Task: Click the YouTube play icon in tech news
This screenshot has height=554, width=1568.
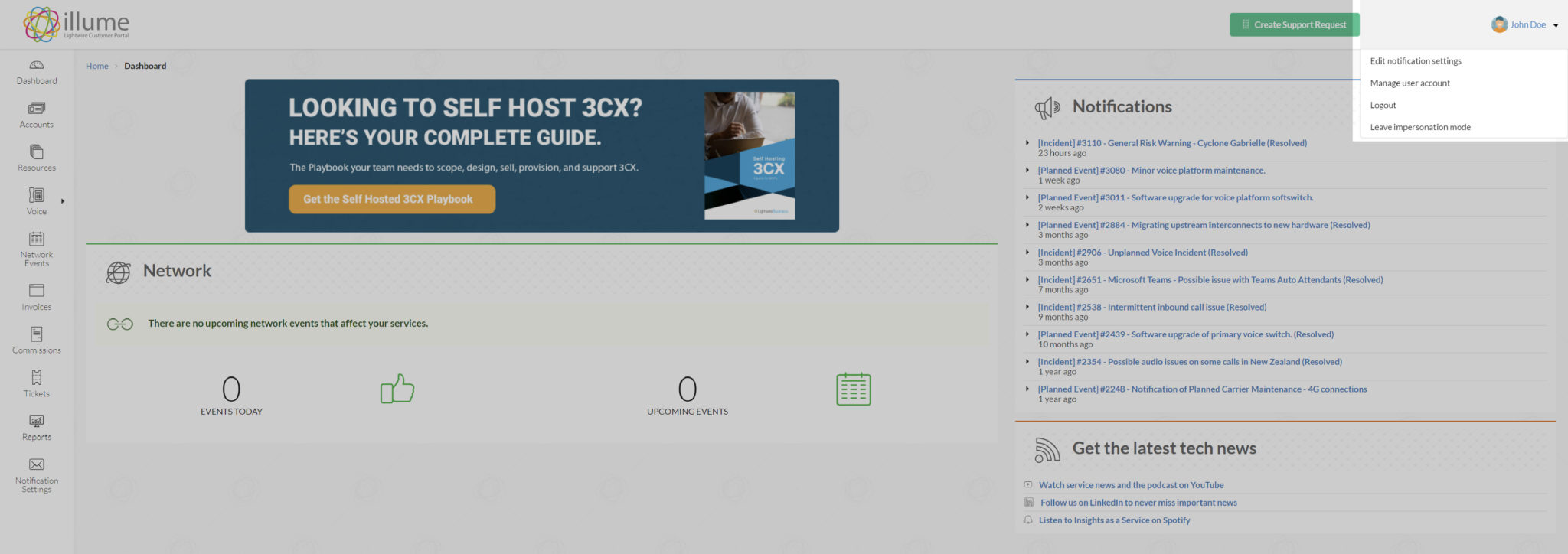Action: click(1028, 484)
